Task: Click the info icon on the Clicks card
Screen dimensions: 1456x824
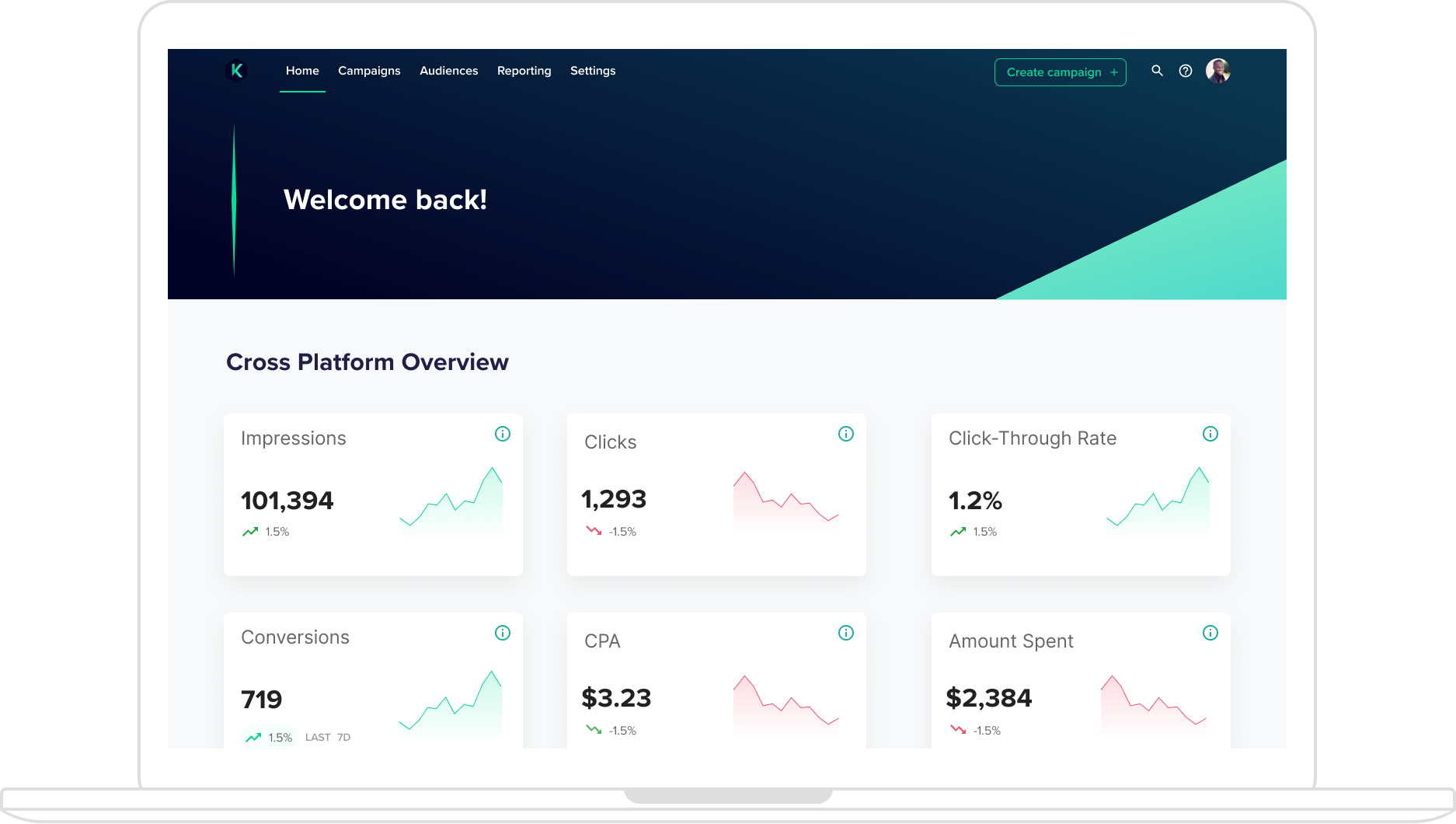Action: pos(846,435)
